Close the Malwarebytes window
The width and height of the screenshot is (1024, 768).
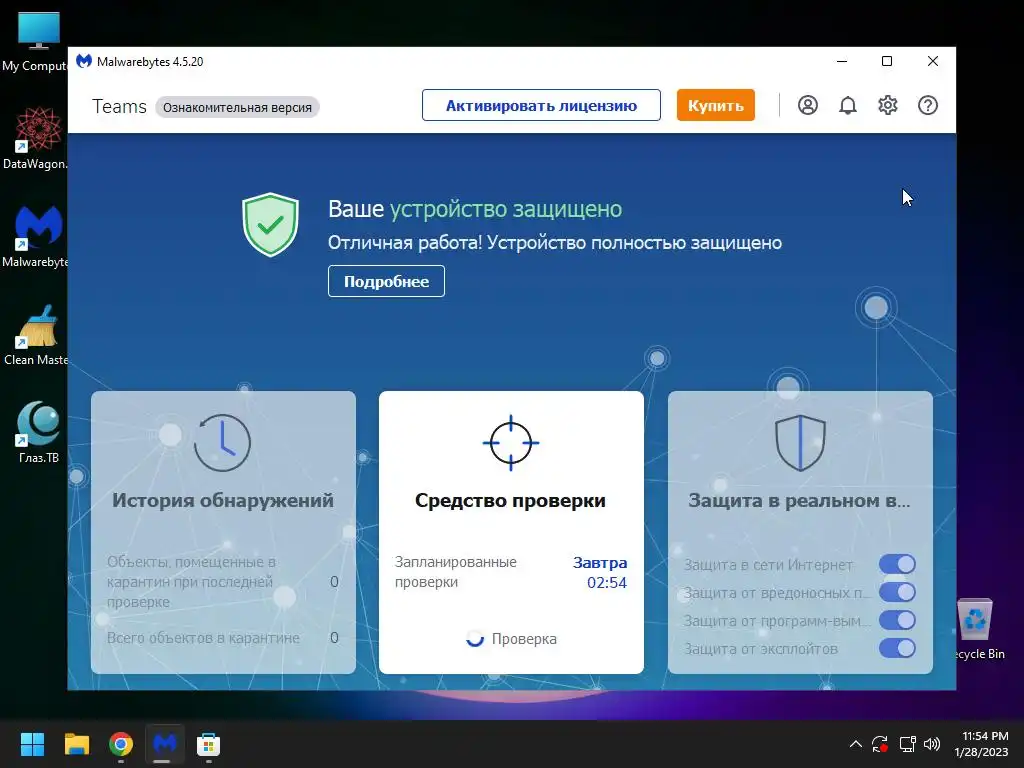(933, 61)
